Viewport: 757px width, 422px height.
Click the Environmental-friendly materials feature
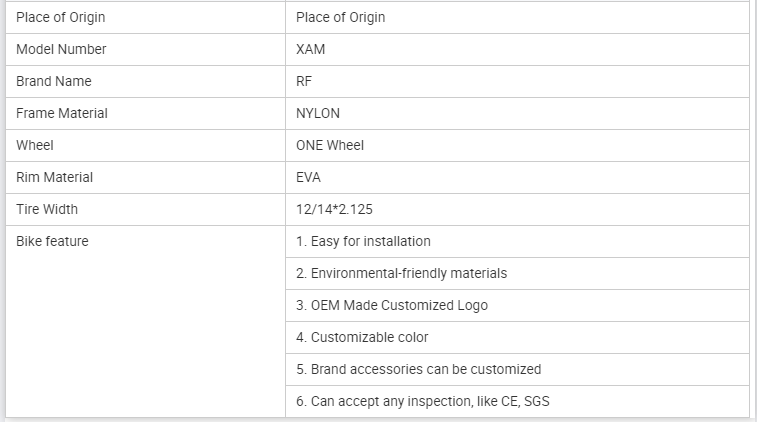(401, 273)
